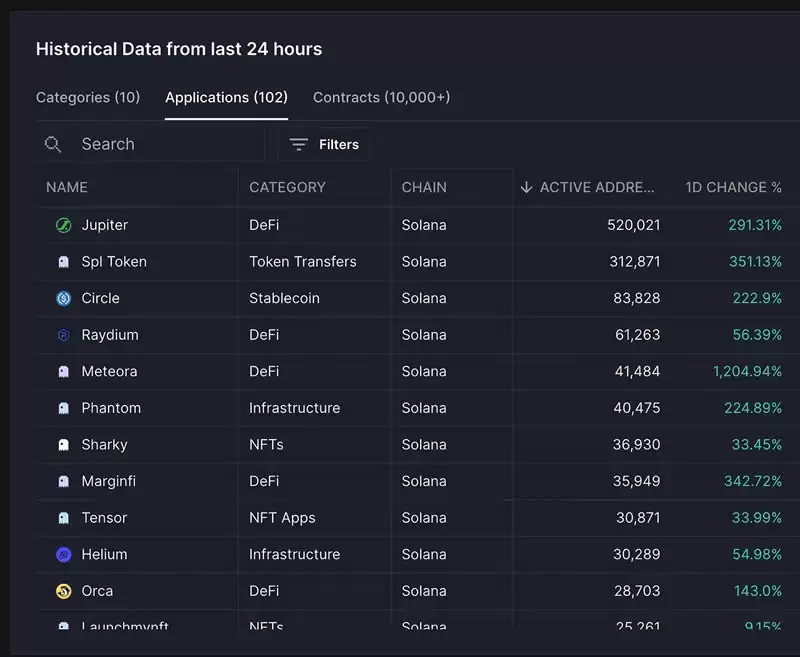Click the Tensor ghost icon
The image size is (800, 657).
point(64,518)
